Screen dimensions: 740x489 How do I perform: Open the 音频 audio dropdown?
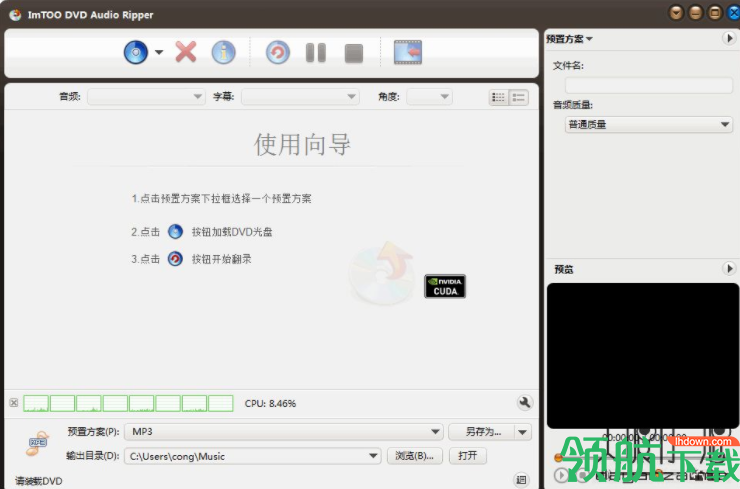146,97
